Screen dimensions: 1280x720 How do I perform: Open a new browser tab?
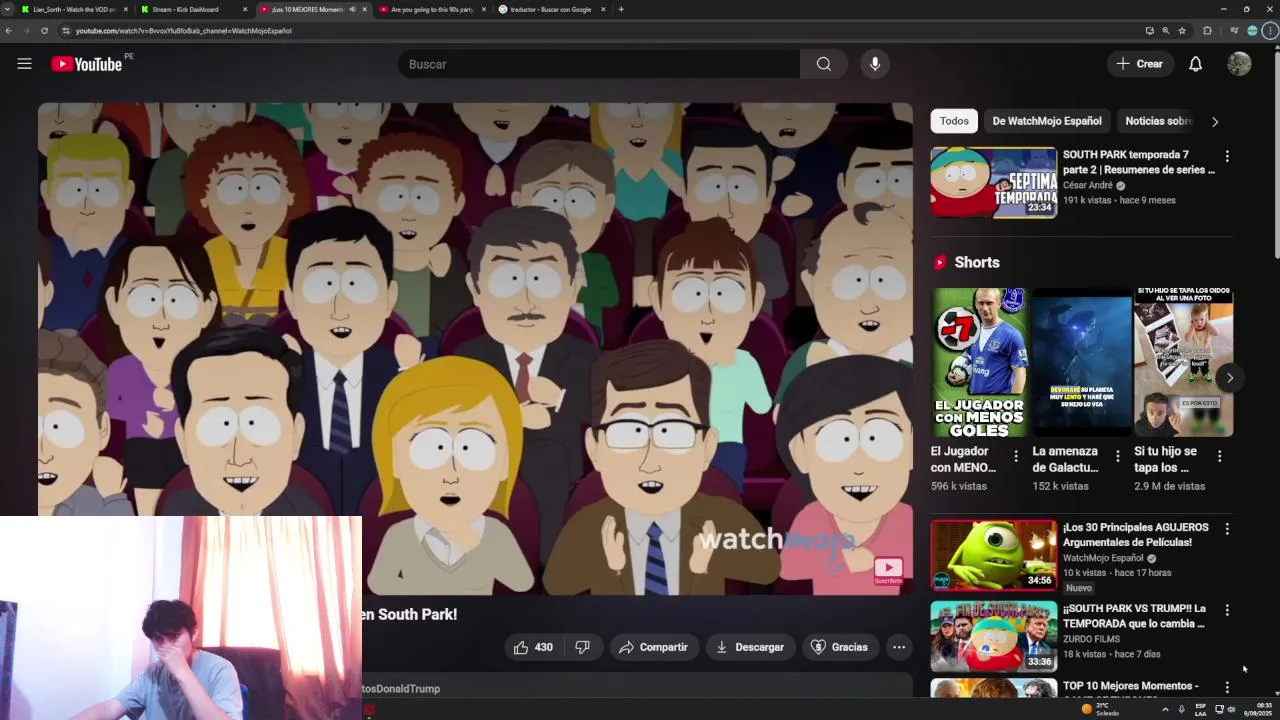[620, 9]
